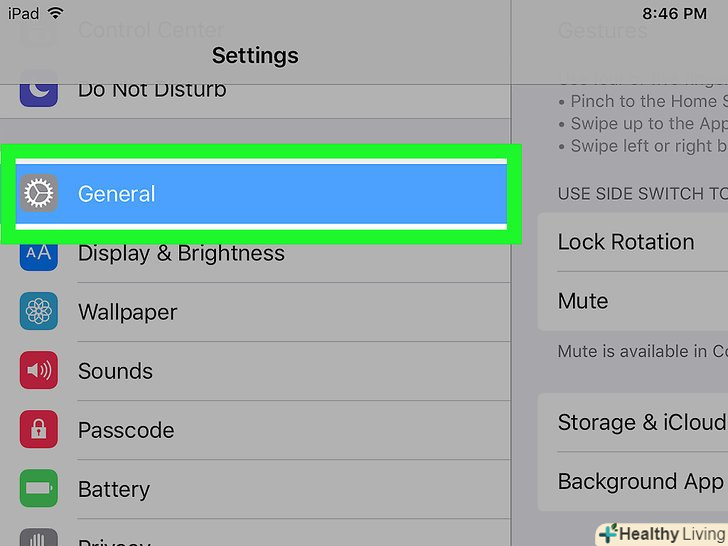Screen dimensions: 728x546
Task: Tap the Sounds speaker icon
Action: pyautogui.click(x=39, y=371)
